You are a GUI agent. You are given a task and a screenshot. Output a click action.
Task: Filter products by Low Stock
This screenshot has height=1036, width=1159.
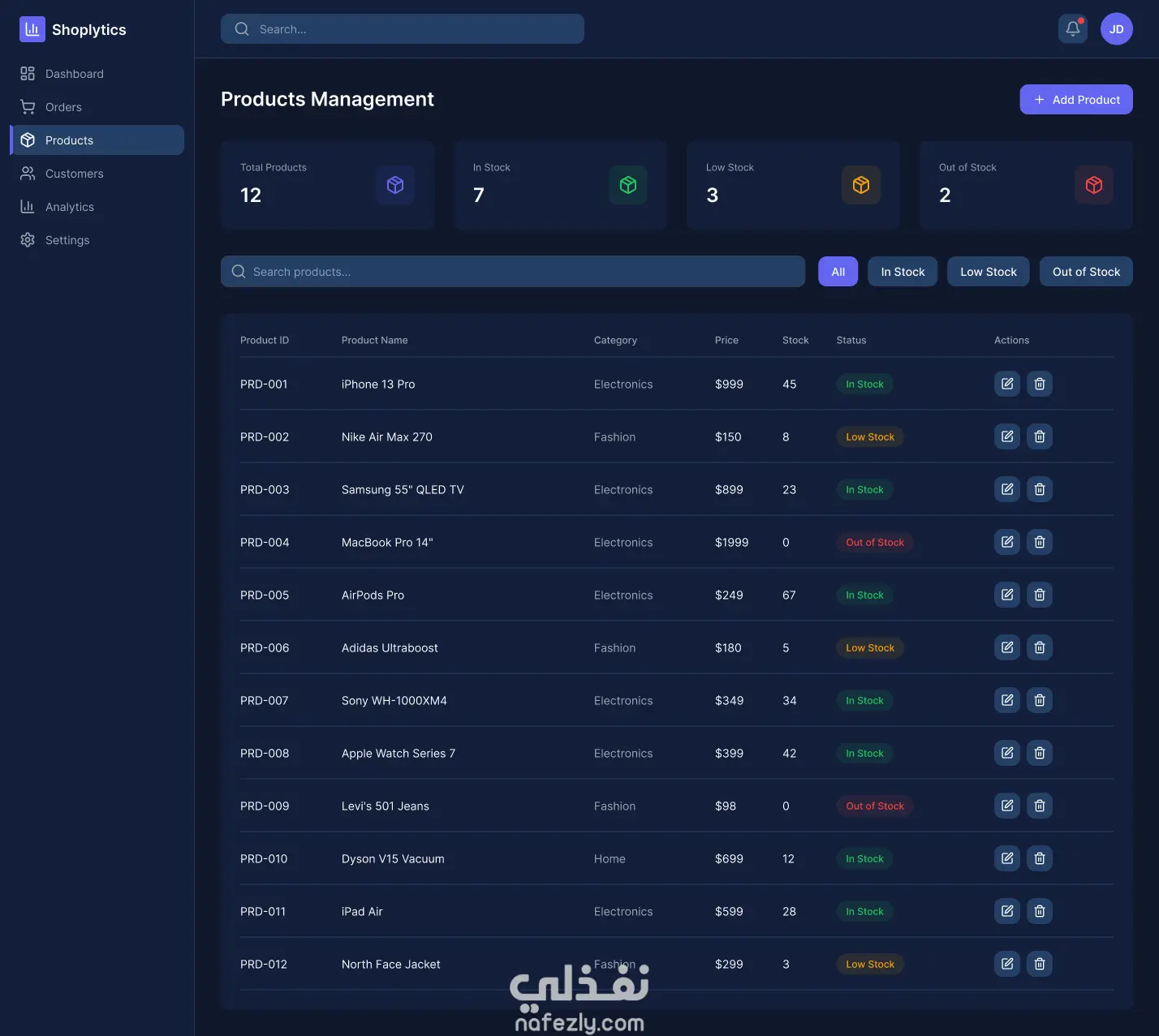[x=989, y=272]
